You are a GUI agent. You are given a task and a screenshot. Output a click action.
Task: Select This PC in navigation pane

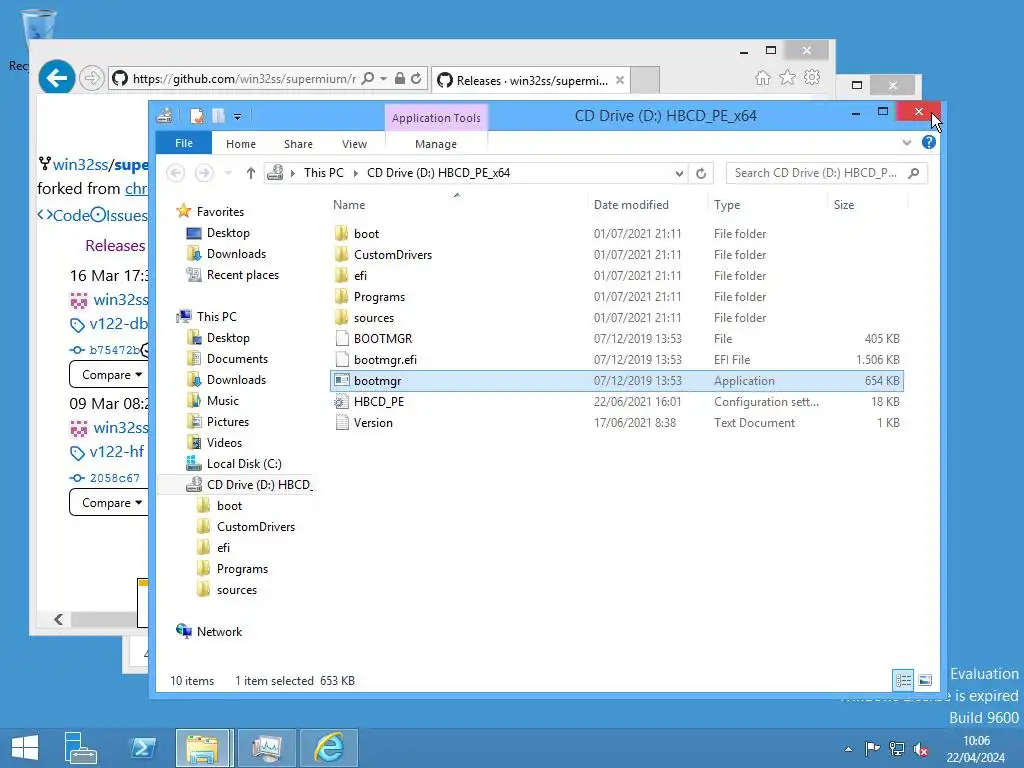[216, 317]
